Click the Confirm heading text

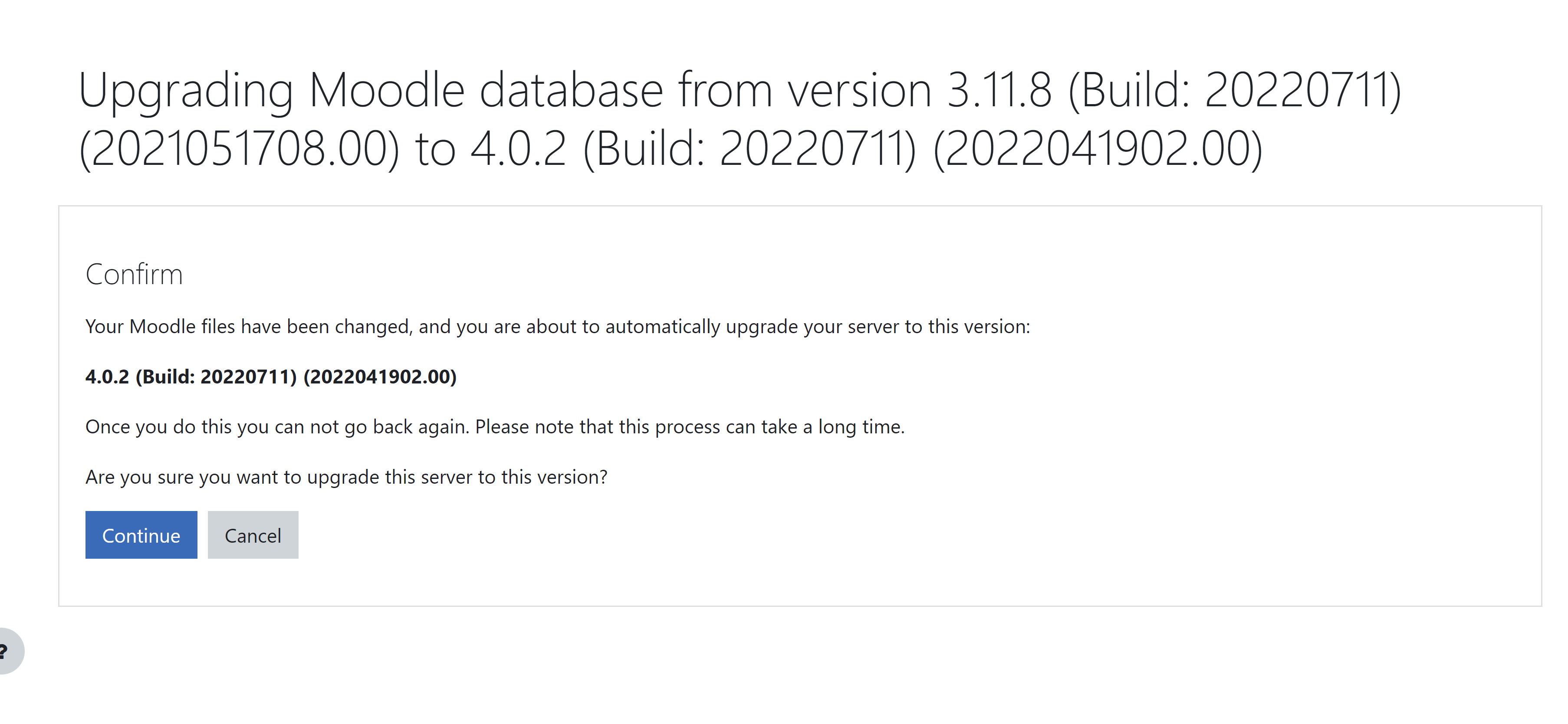pos(134,275)
